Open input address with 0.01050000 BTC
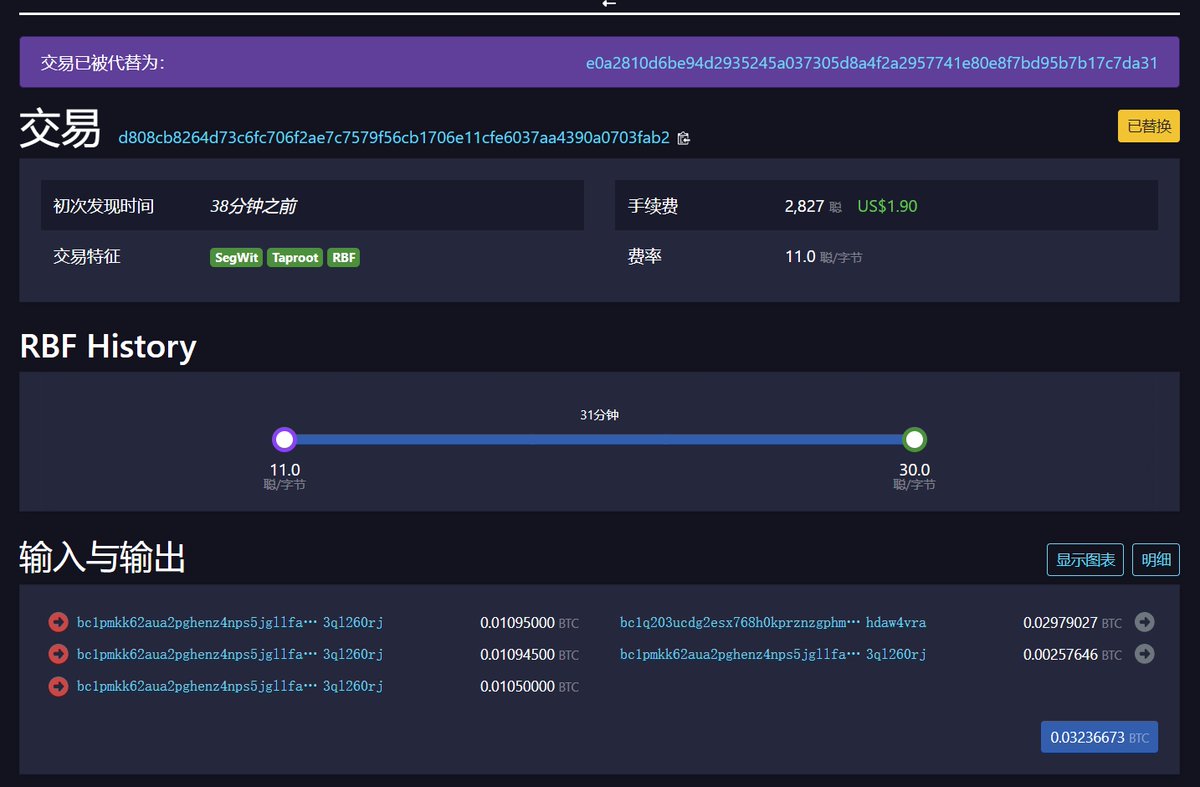 click(x=230, y=686)
